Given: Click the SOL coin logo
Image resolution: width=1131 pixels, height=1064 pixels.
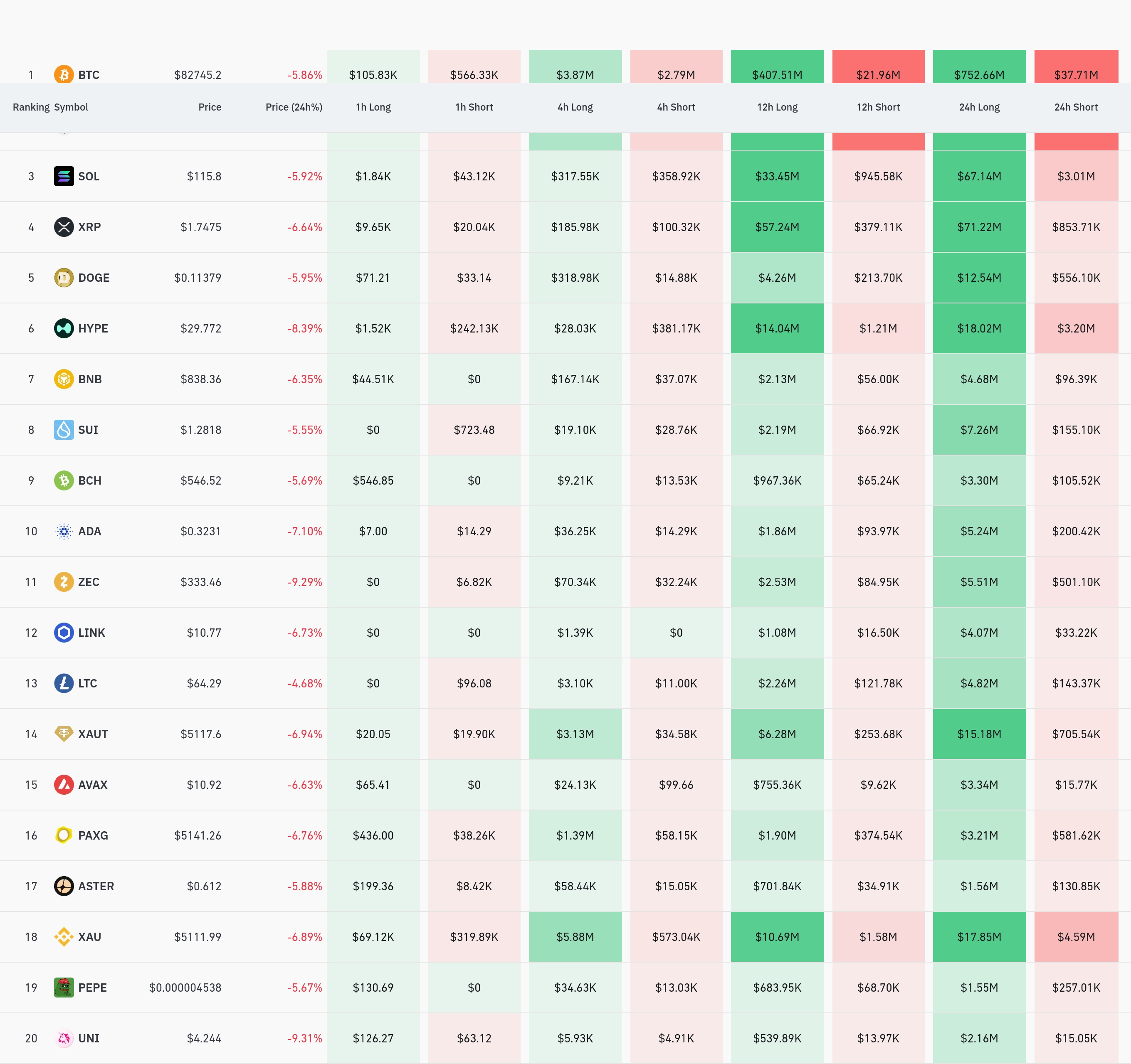Looking at the screenshot, I should pos(64,176).
